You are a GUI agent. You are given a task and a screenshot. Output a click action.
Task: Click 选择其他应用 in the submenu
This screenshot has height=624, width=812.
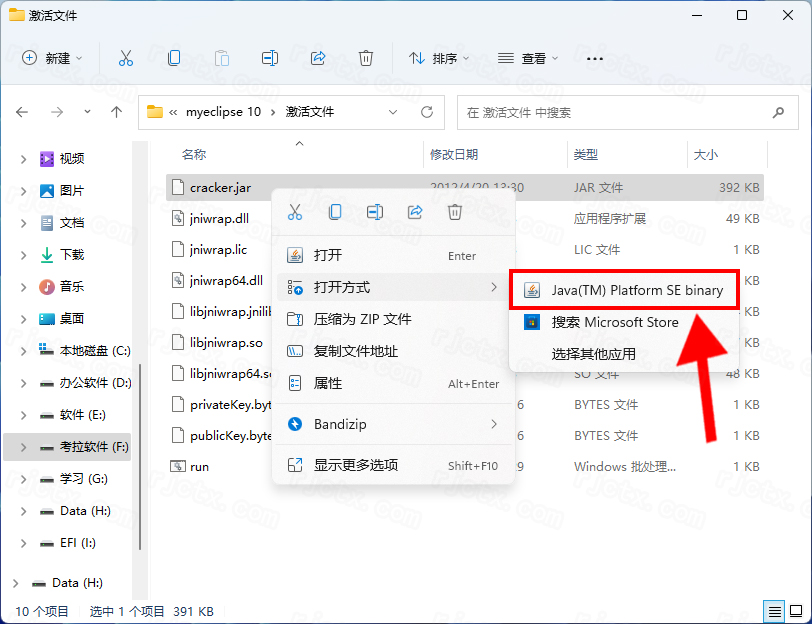(593, 354)
